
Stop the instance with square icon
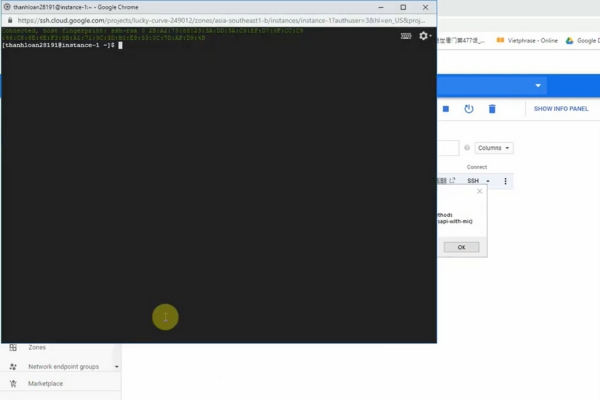pyautogui.click(x=446, y=109)
